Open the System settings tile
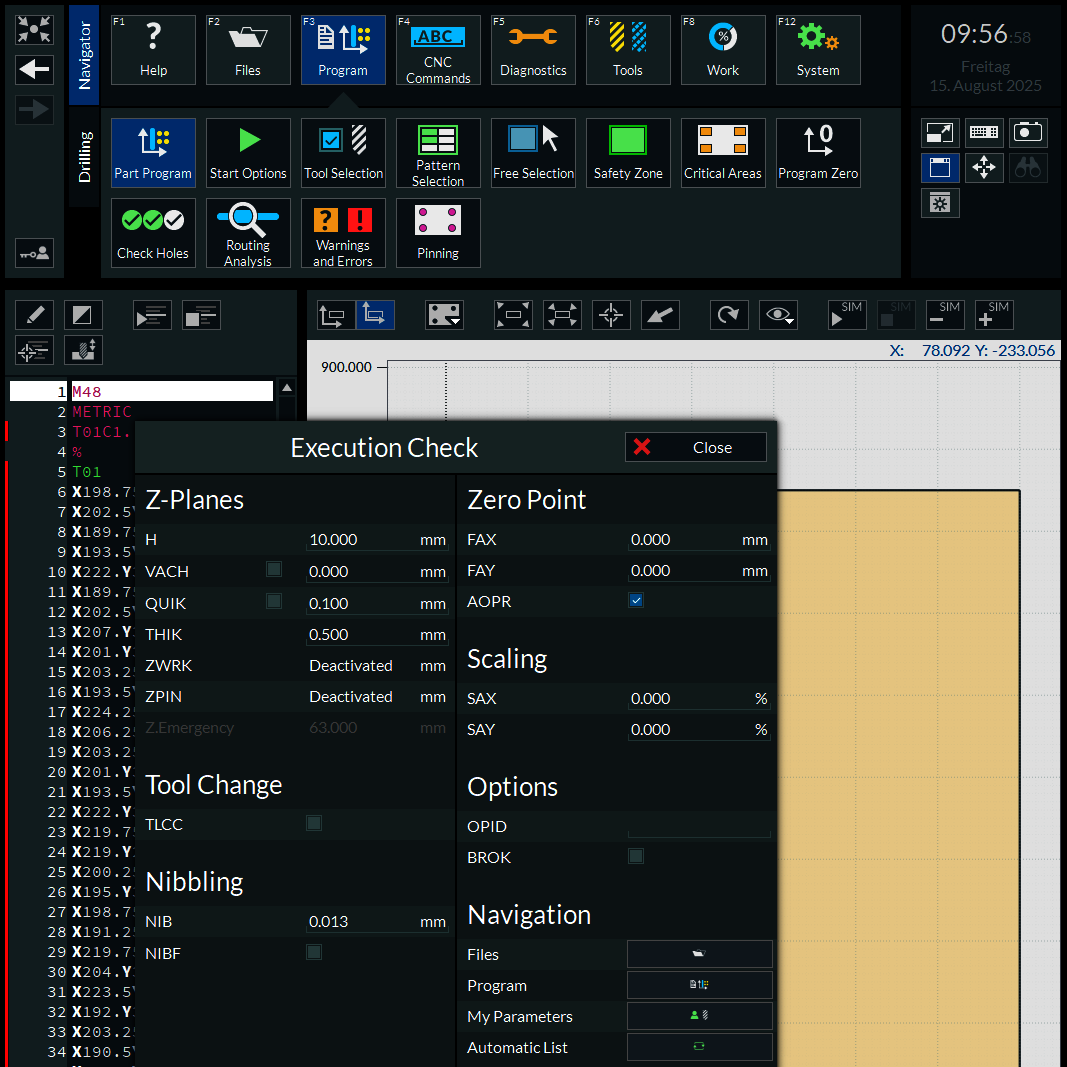The width and height of the screenshot is (1067, 1067). [818, 50]
